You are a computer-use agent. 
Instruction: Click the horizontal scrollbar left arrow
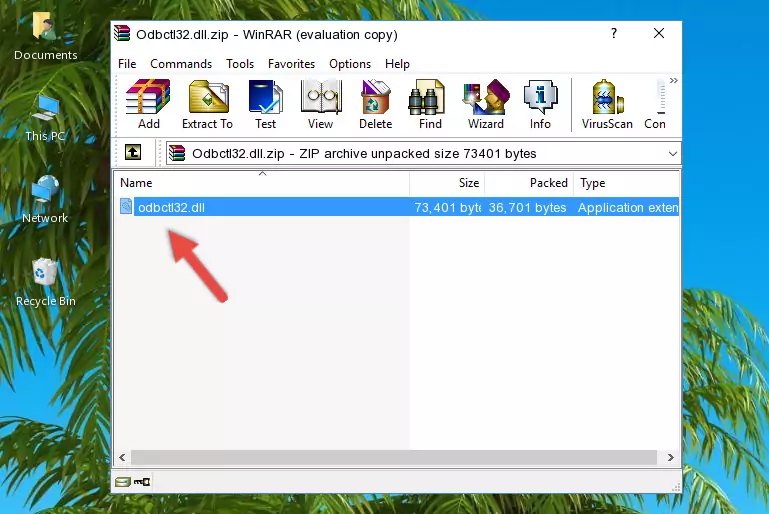[123, 457]
